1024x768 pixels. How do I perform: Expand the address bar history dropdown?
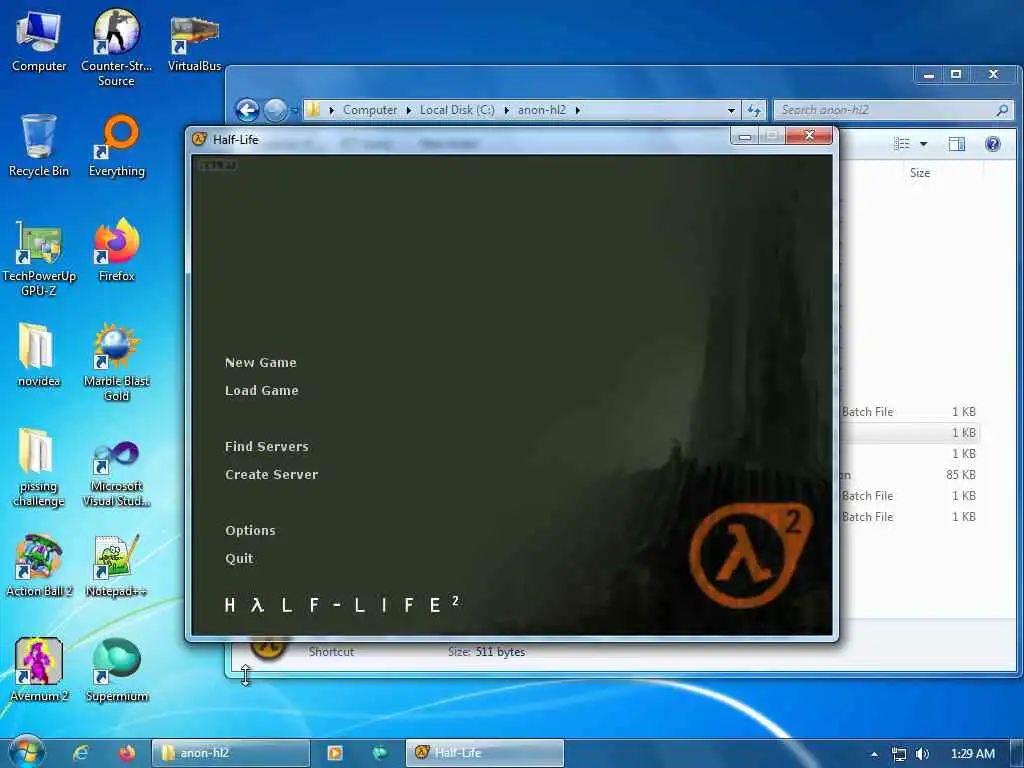click(731, 110)
